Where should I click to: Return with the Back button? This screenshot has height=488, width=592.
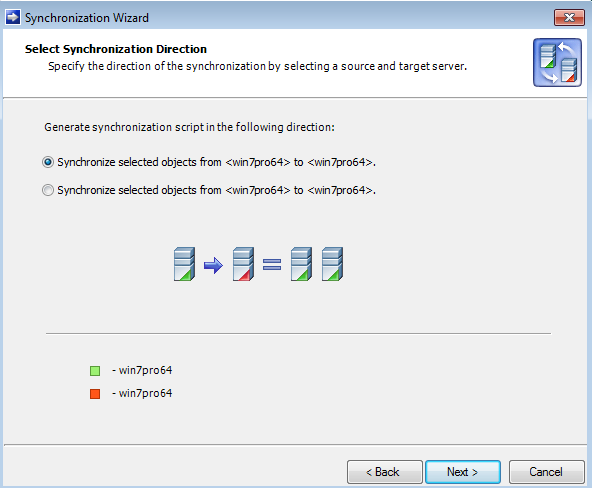(x=385, y=472)
